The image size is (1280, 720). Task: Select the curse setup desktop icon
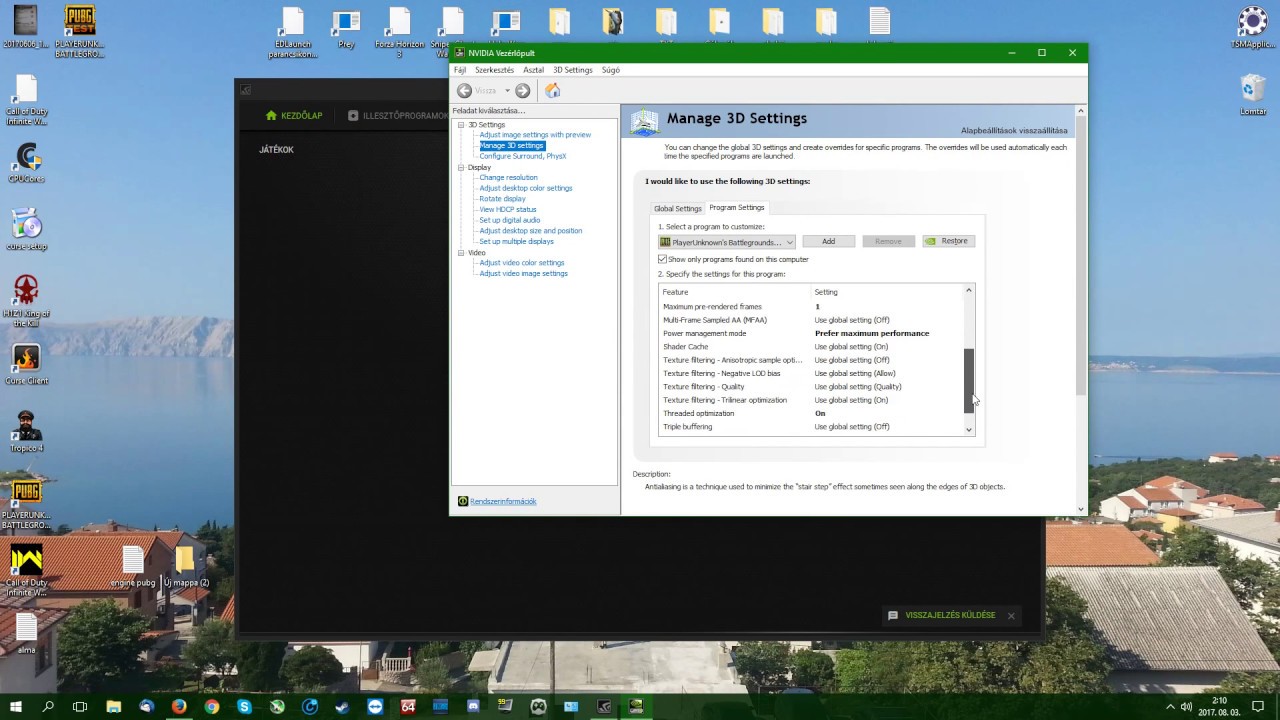[x=27, y=230]
